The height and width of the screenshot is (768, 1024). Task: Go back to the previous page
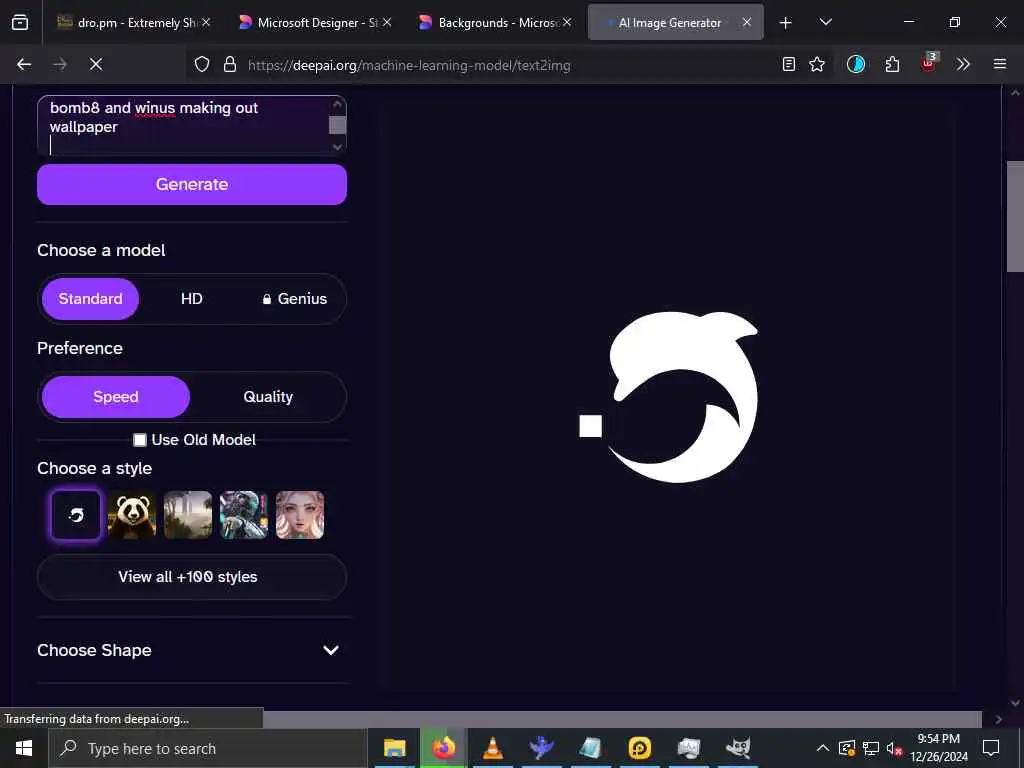click(24, 64)
